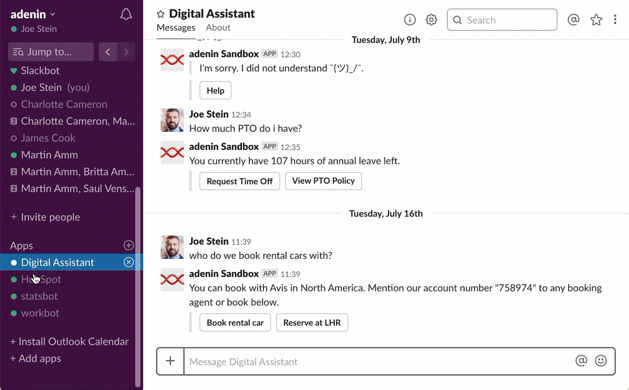Click View PTO Policy button
629x390 pixels.
coord(323,181)
